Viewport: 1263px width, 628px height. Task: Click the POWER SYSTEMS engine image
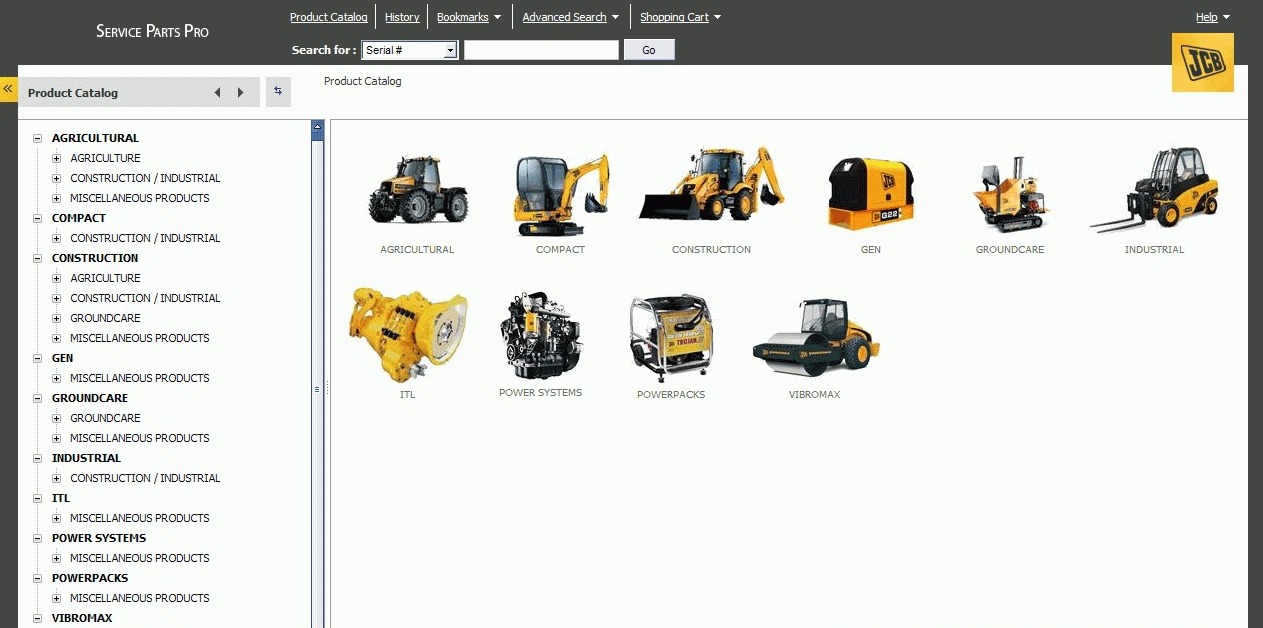point(540,335)
